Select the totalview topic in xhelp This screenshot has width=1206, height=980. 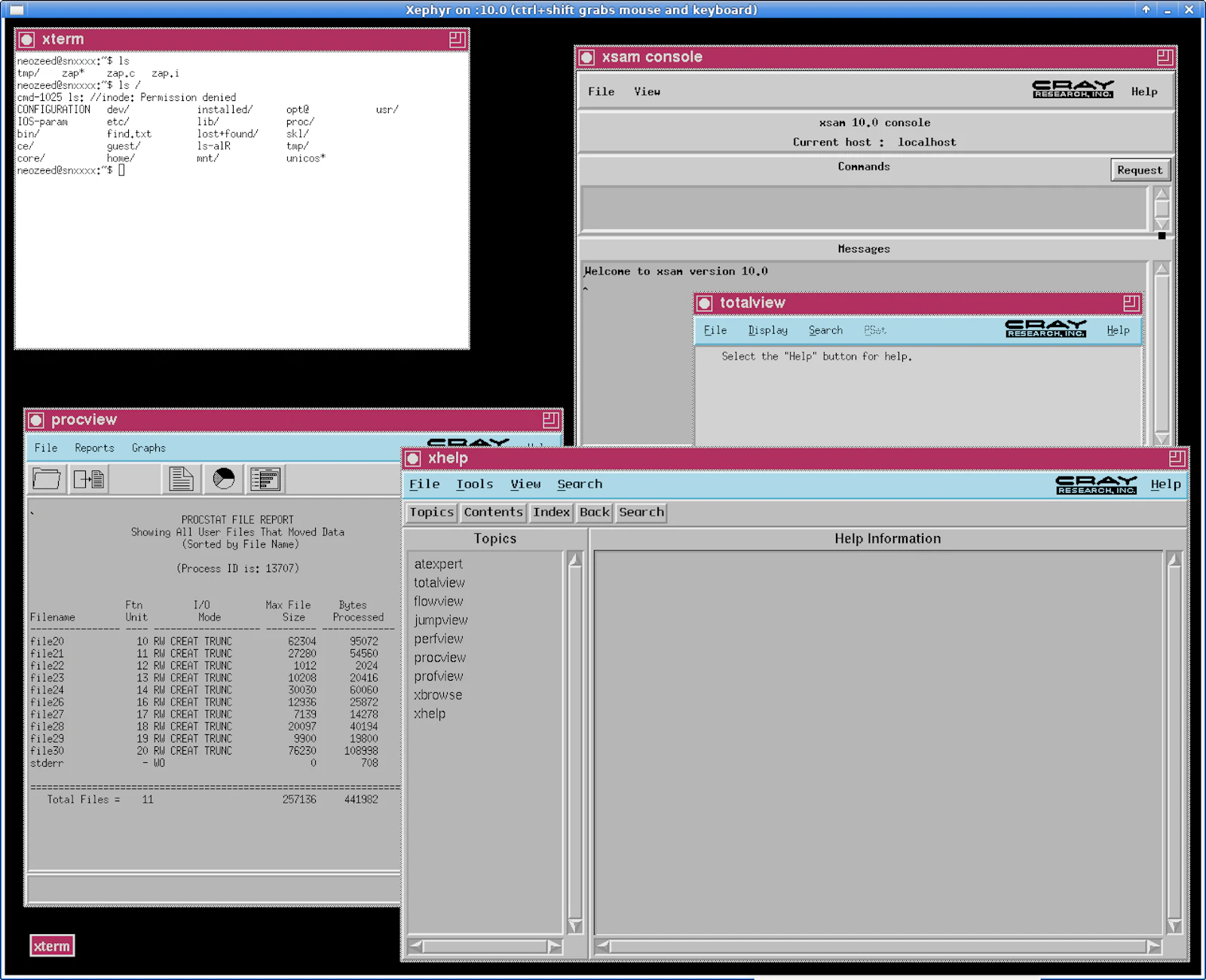439,583
